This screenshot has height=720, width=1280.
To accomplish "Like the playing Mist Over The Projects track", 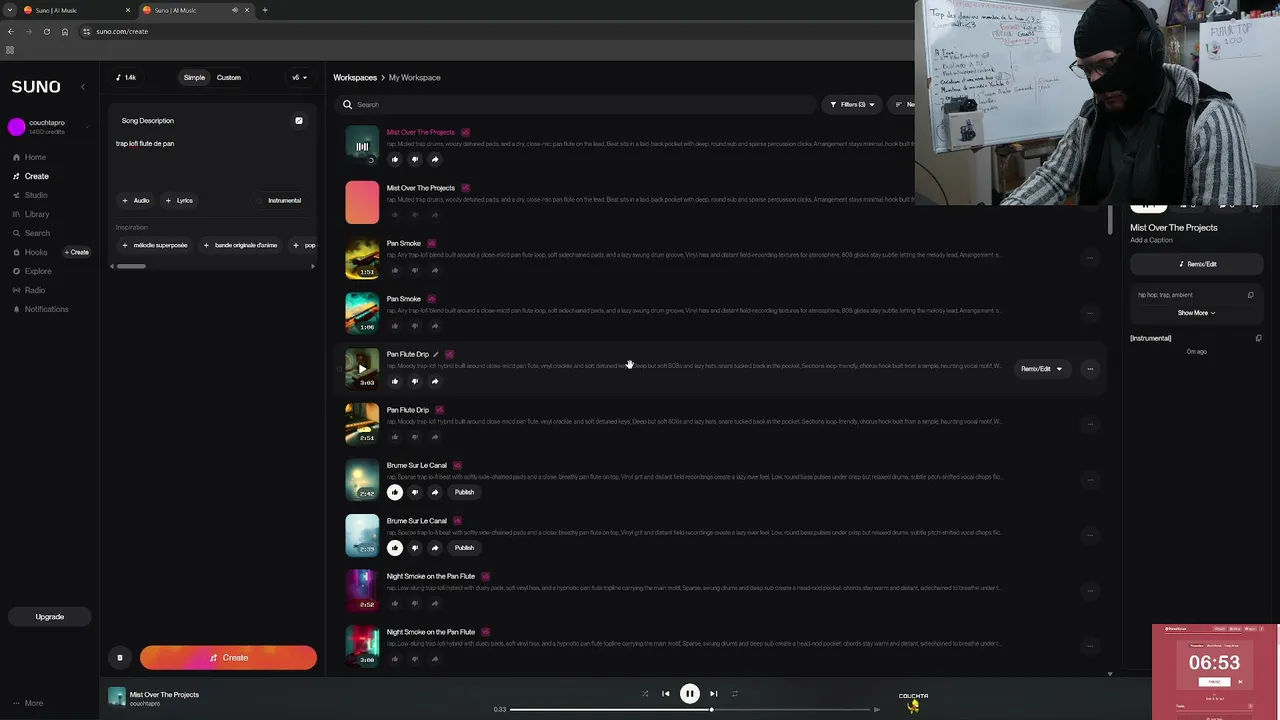I will click(395, 159).
